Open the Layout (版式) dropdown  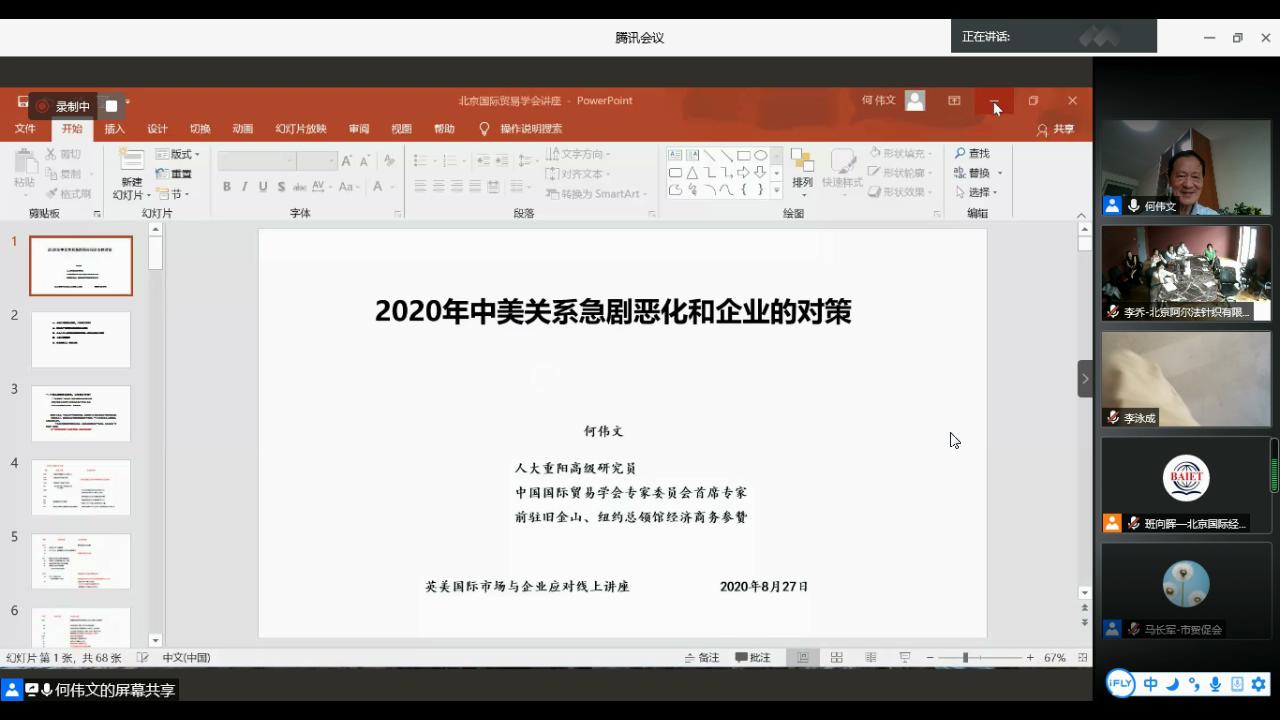(x=178, y=154)
